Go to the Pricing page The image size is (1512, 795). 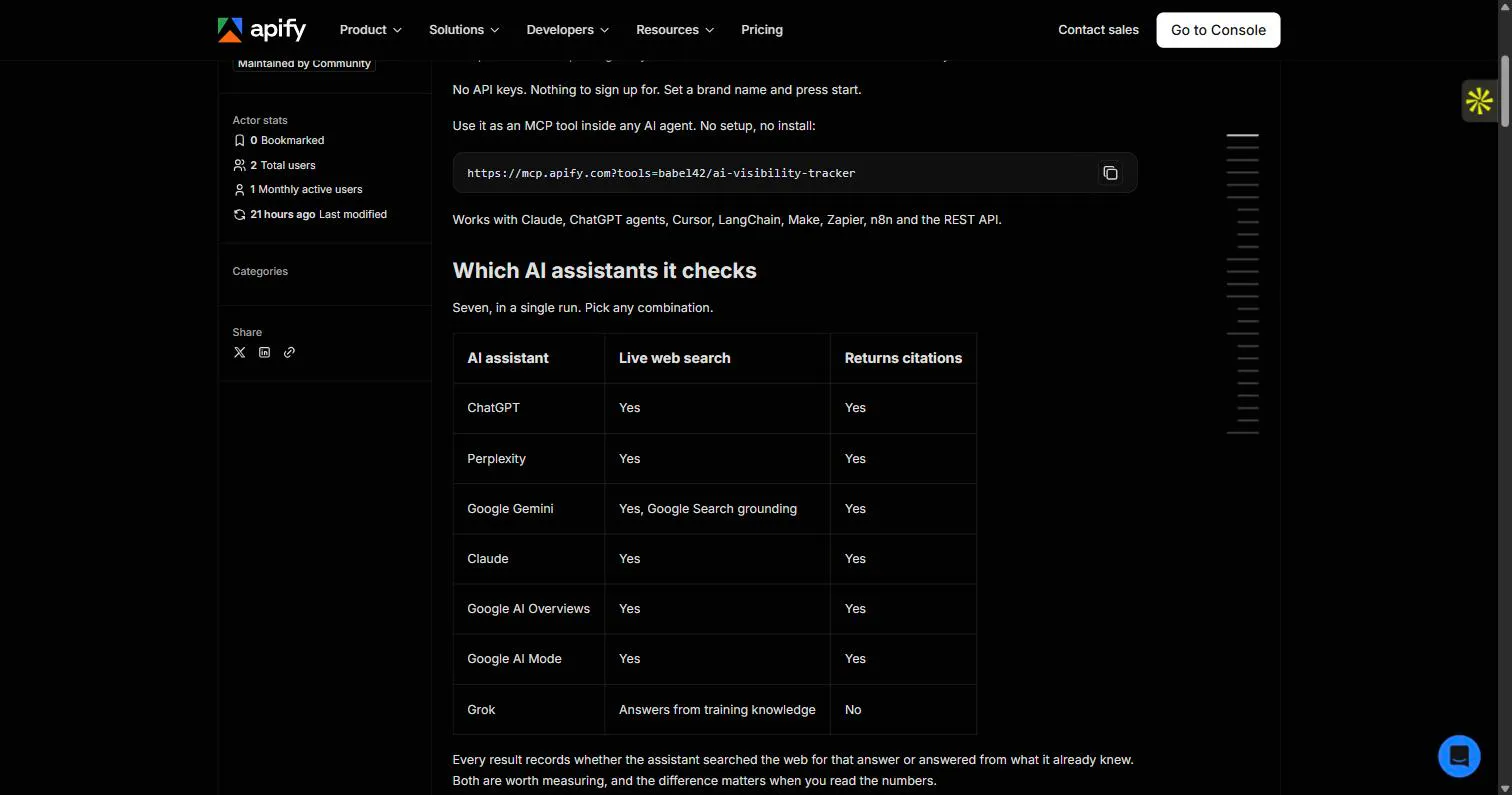762,30
